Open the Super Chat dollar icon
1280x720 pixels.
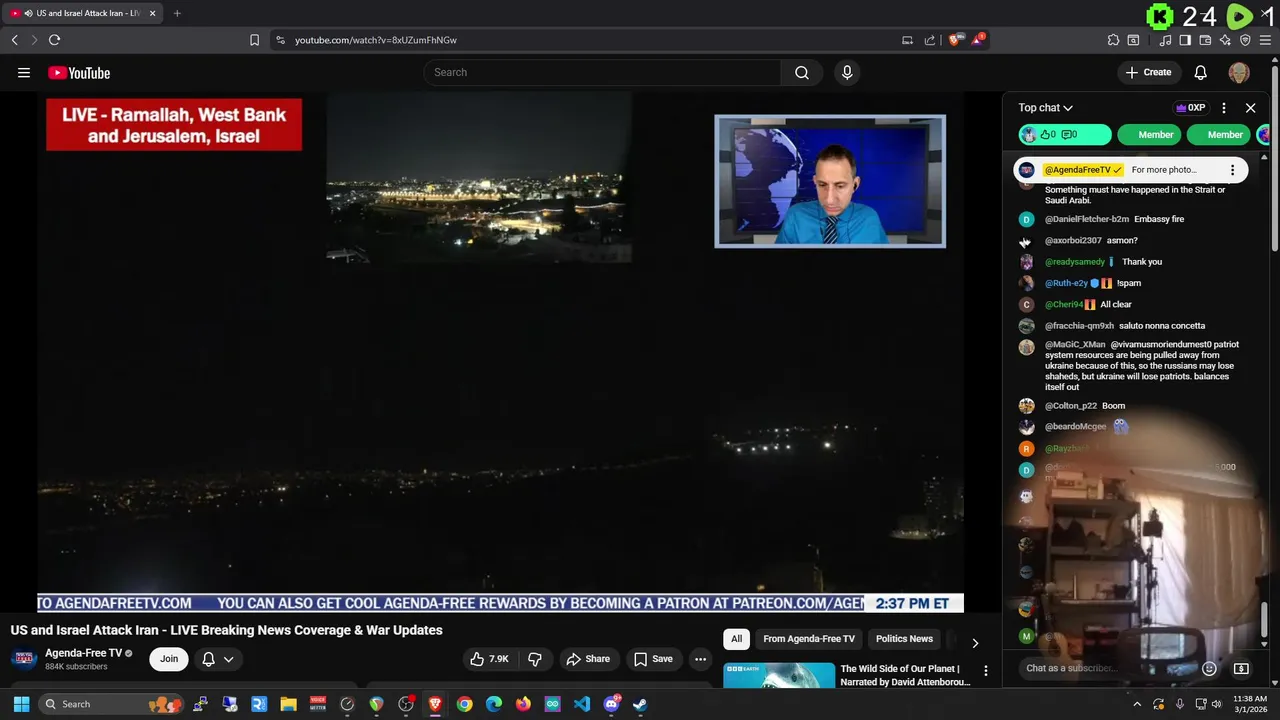[x=1241, y=668]
